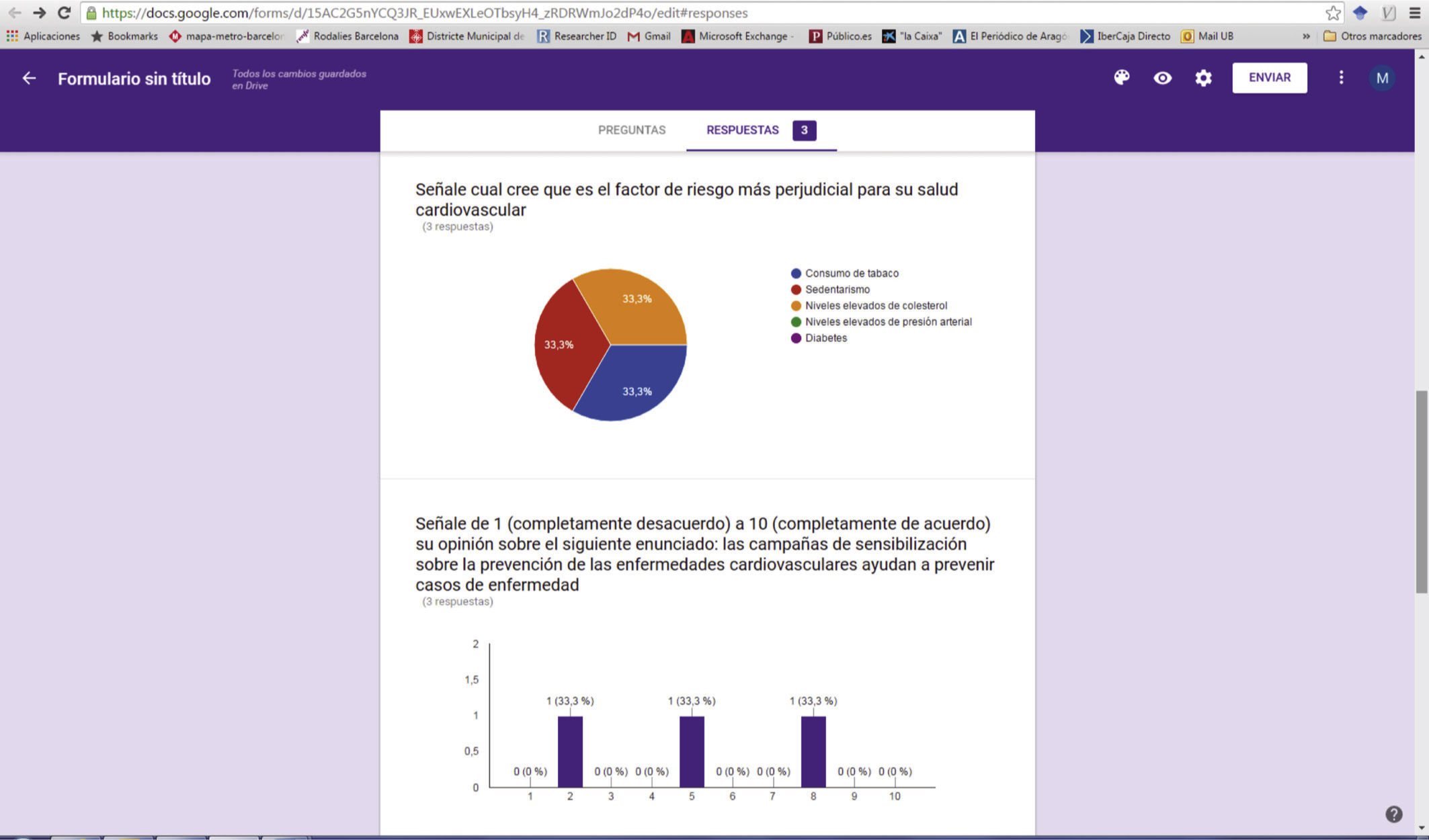Click the M account avatar
The width and height of the screenshot is (1429, 840).
(x=1382, y=78)
